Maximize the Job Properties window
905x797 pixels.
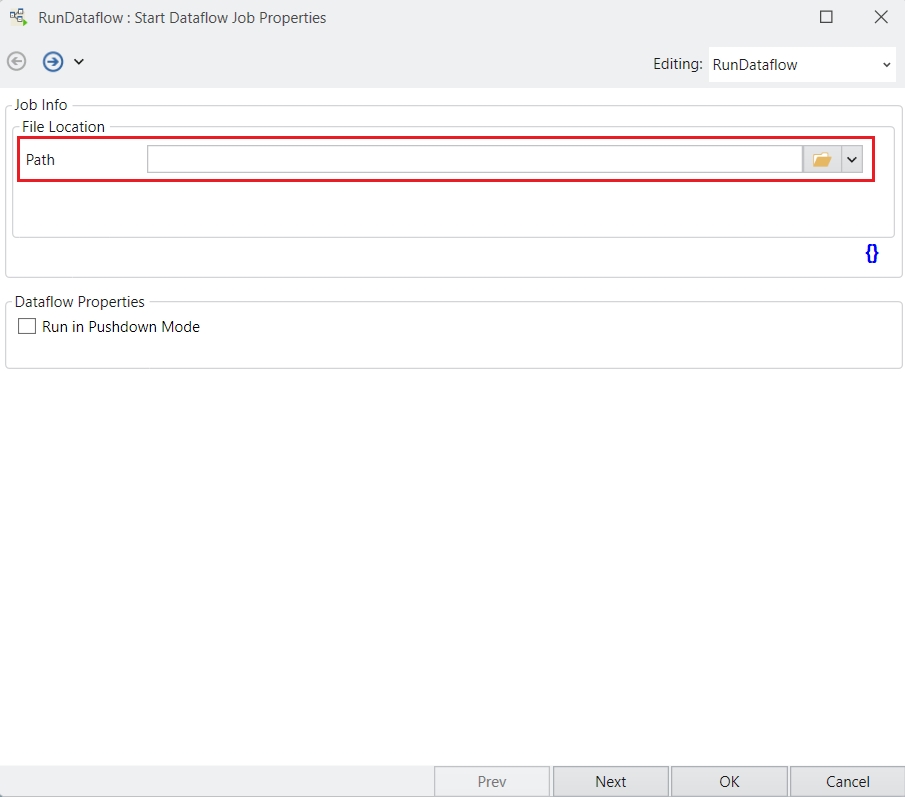tap(826, 17)
